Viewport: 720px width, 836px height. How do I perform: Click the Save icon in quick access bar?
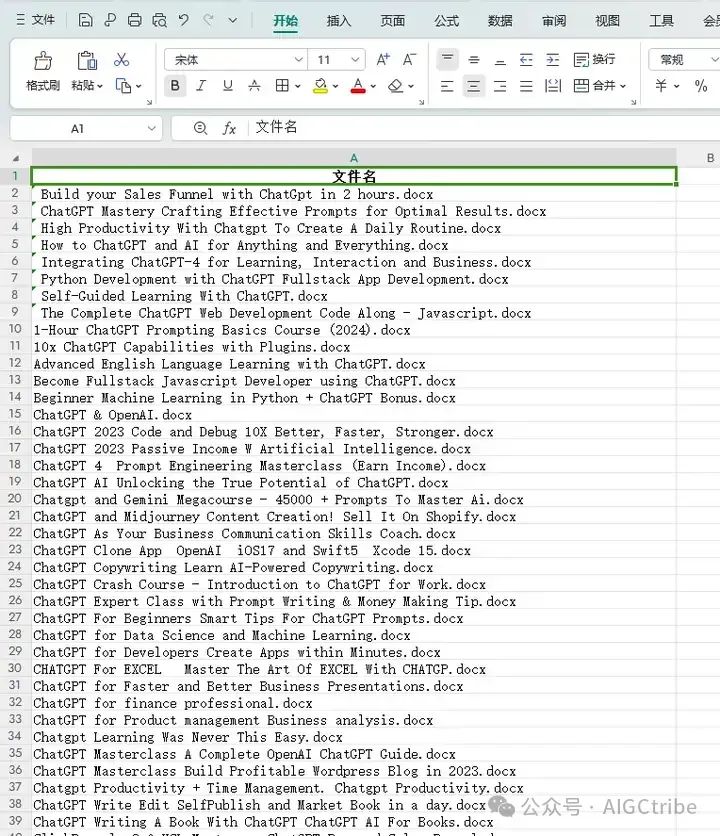pyautogui.click(x=85, y=20)
